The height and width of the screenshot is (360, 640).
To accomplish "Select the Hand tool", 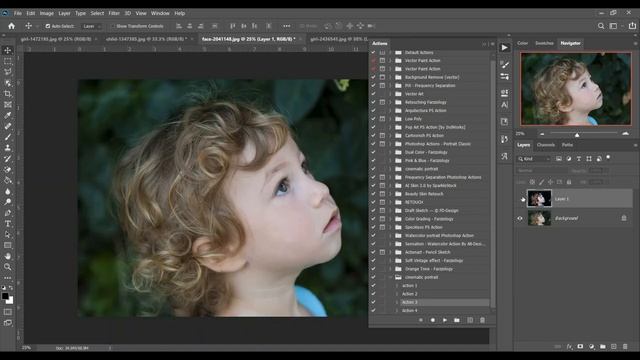I will pyautogui.click(x=8, y=256).
